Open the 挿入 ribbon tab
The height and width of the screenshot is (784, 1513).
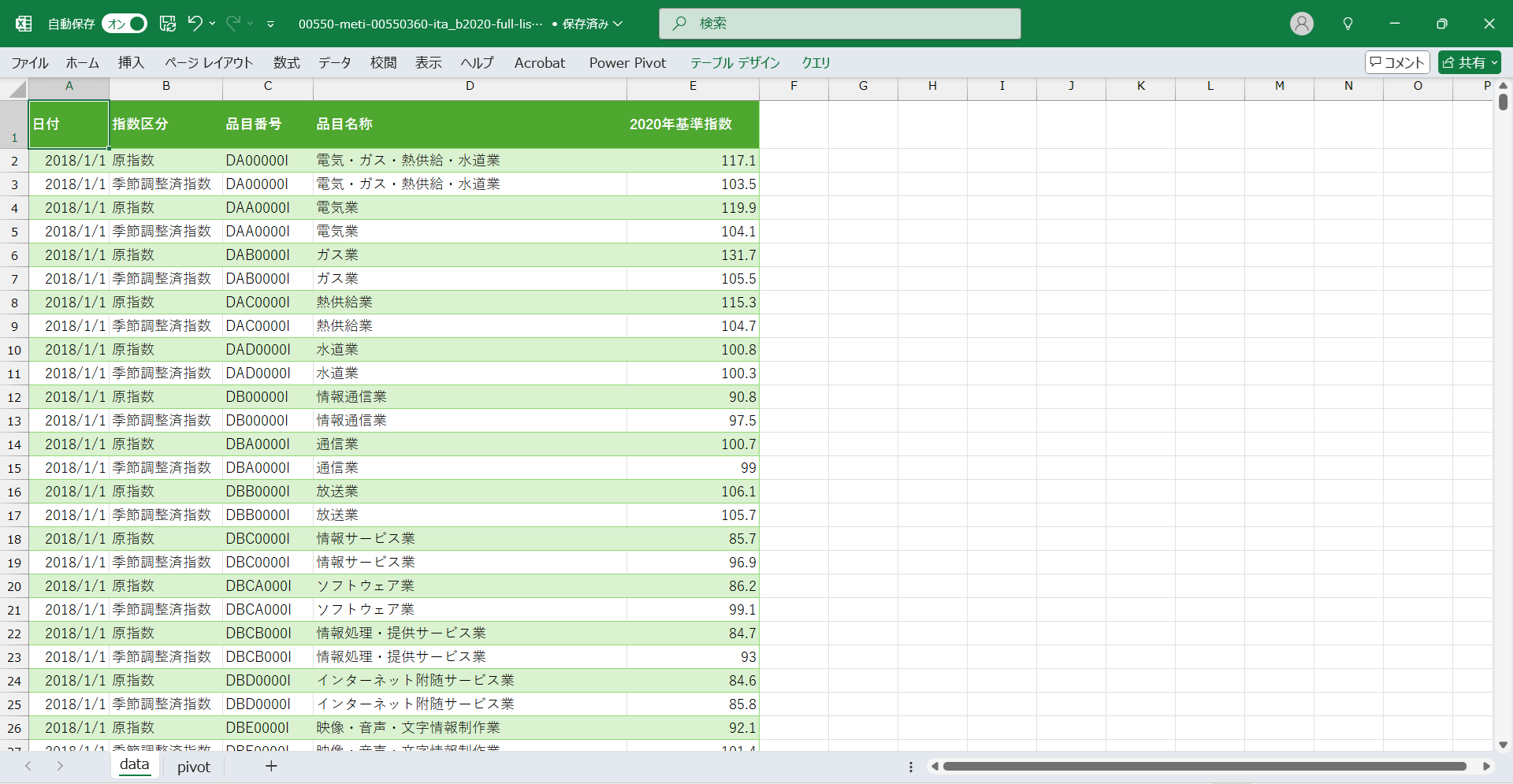131,62
